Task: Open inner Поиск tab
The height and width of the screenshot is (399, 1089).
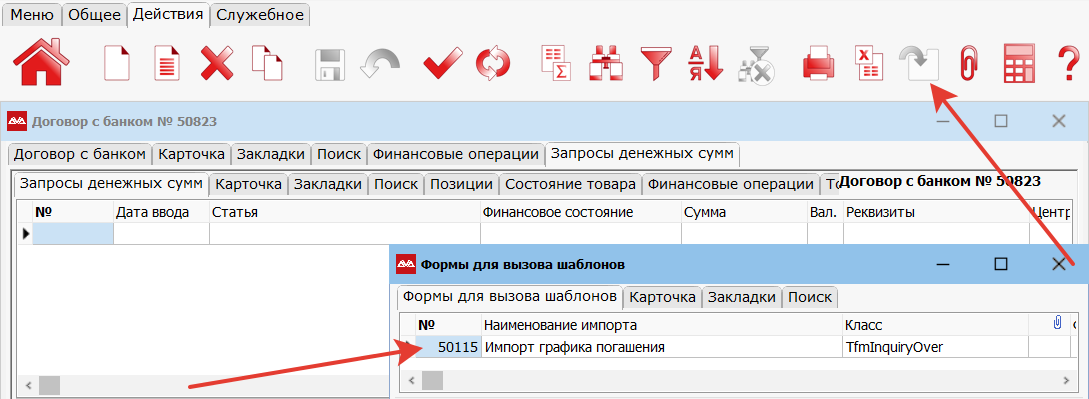Action: [x=396, y=185]
